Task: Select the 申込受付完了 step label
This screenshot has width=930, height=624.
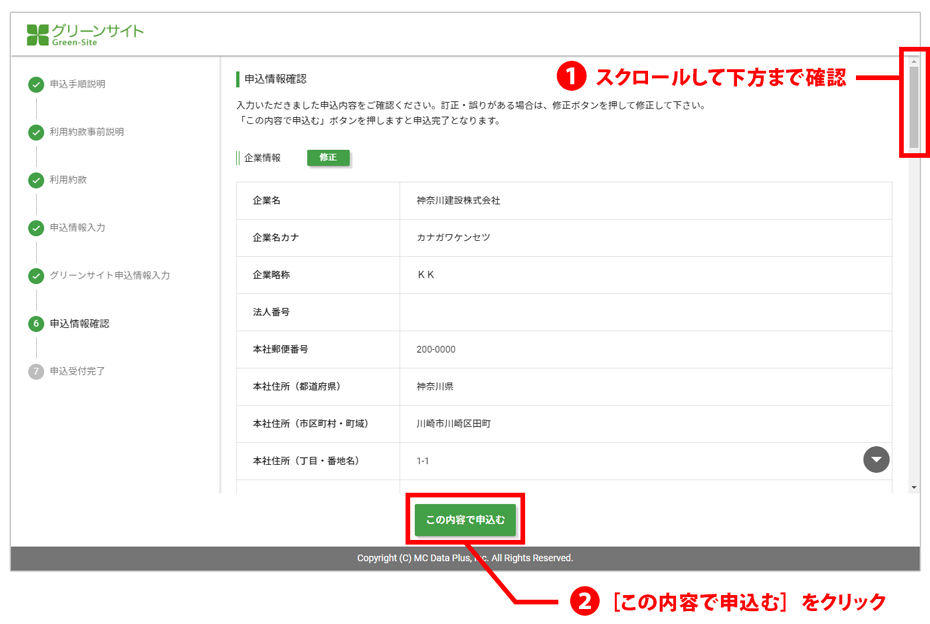Action: click(77, 372)
